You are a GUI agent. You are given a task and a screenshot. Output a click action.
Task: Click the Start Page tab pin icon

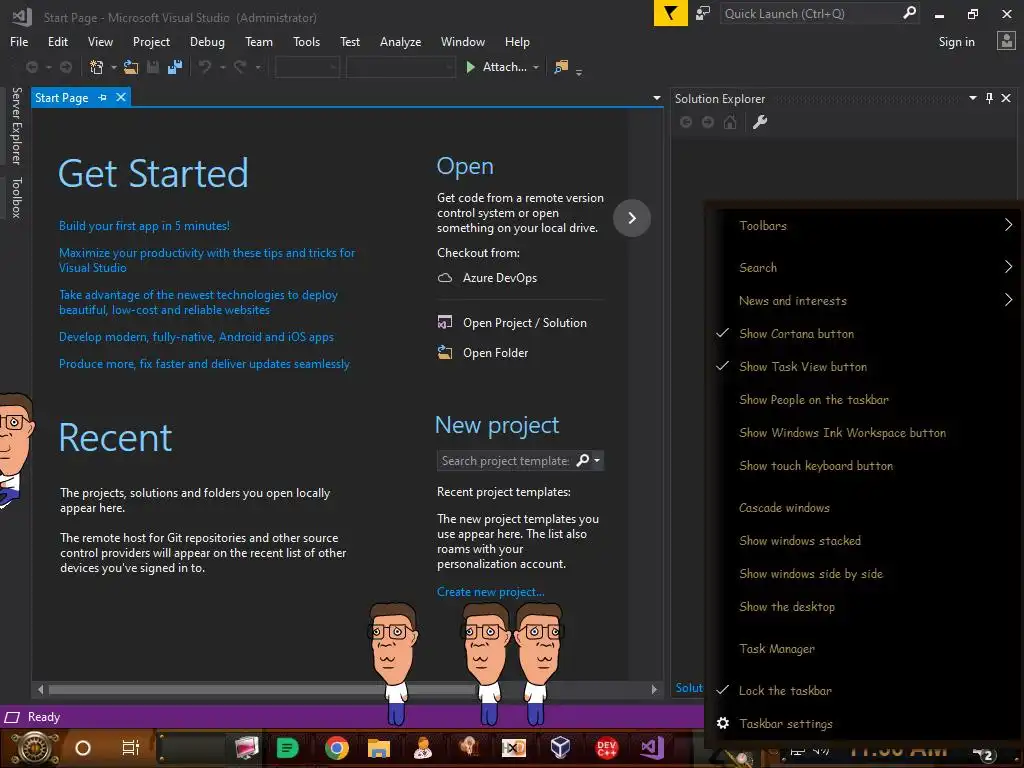[x=103, y=97]
